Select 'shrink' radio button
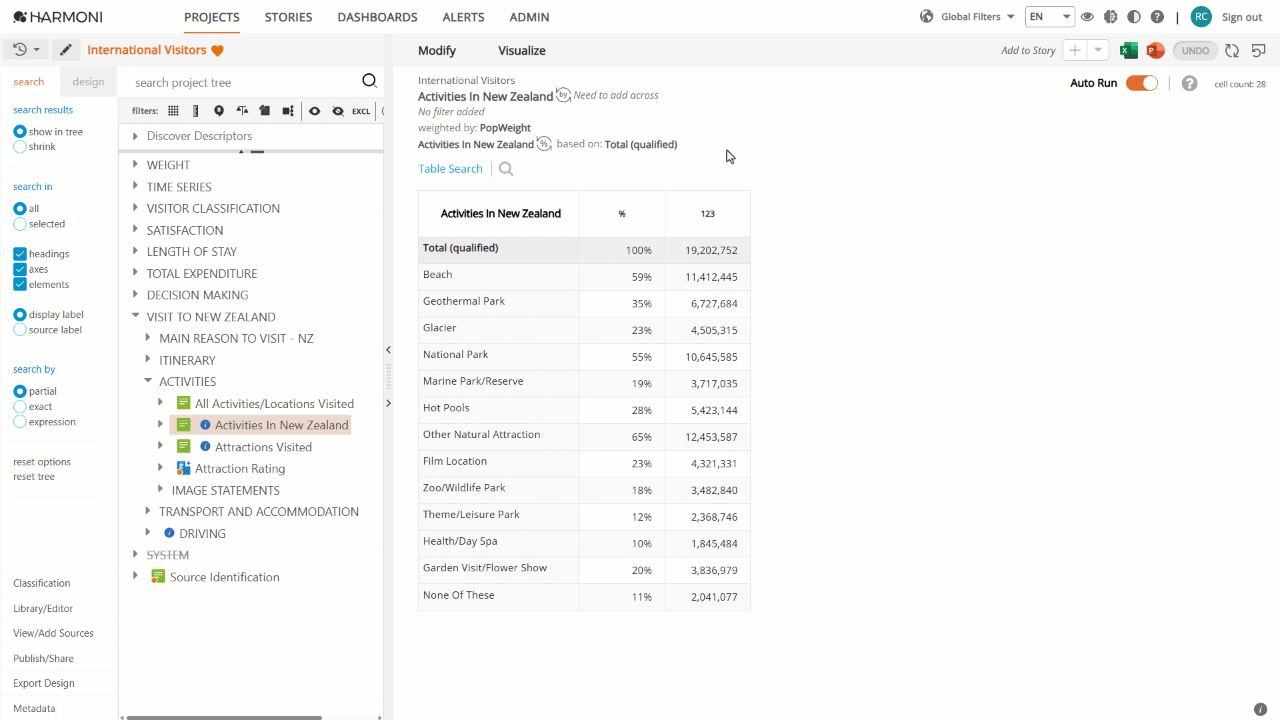 coord(20,147)
